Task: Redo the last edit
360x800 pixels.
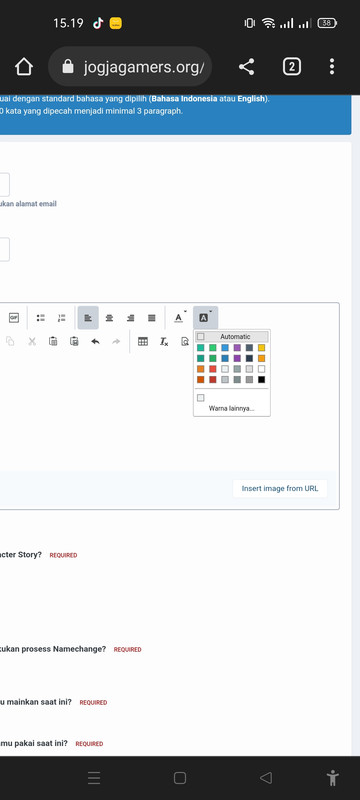Action: 116,341
